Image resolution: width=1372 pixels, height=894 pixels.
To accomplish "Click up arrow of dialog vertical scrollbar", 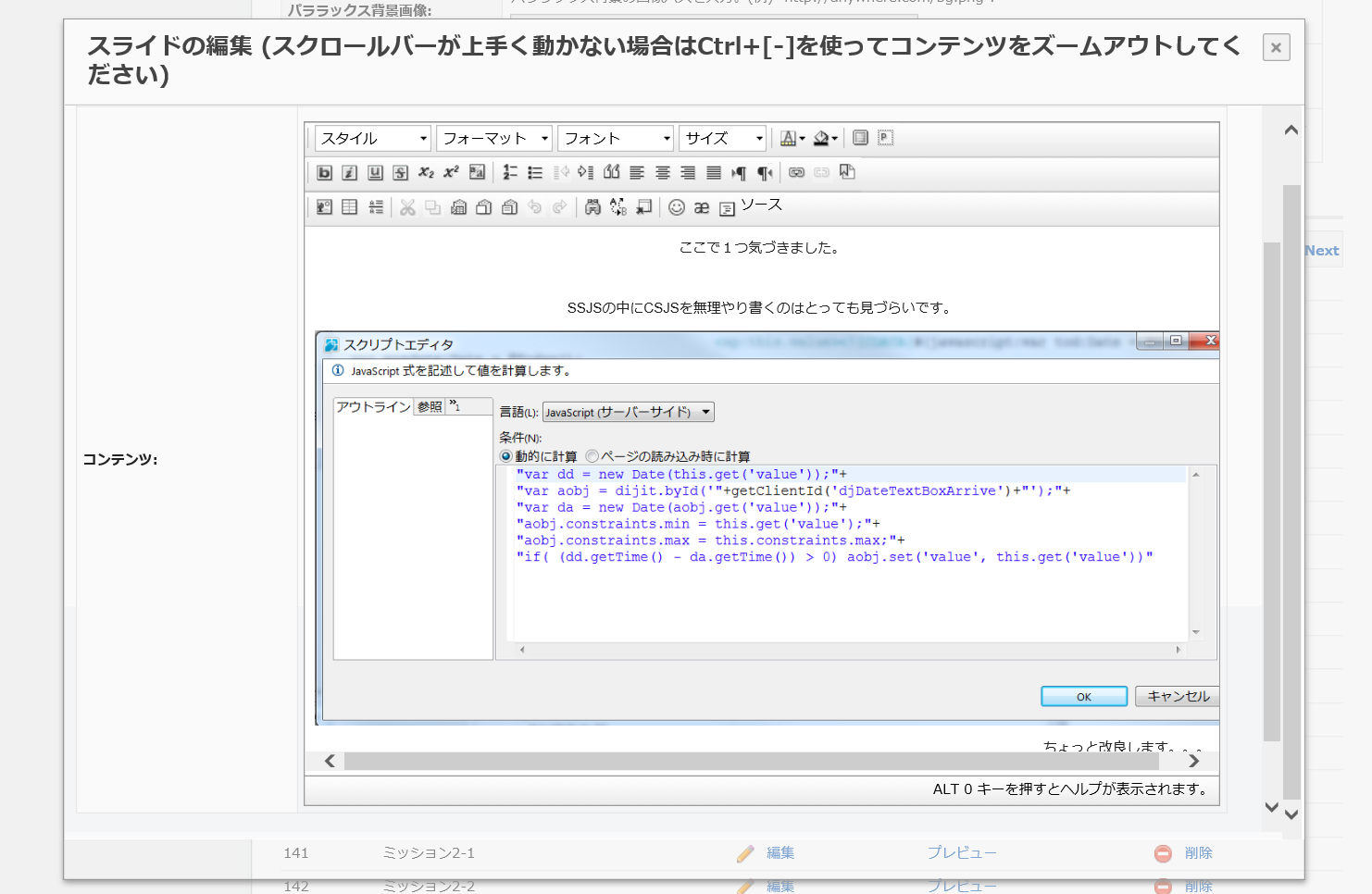I will pos(1291,130).
